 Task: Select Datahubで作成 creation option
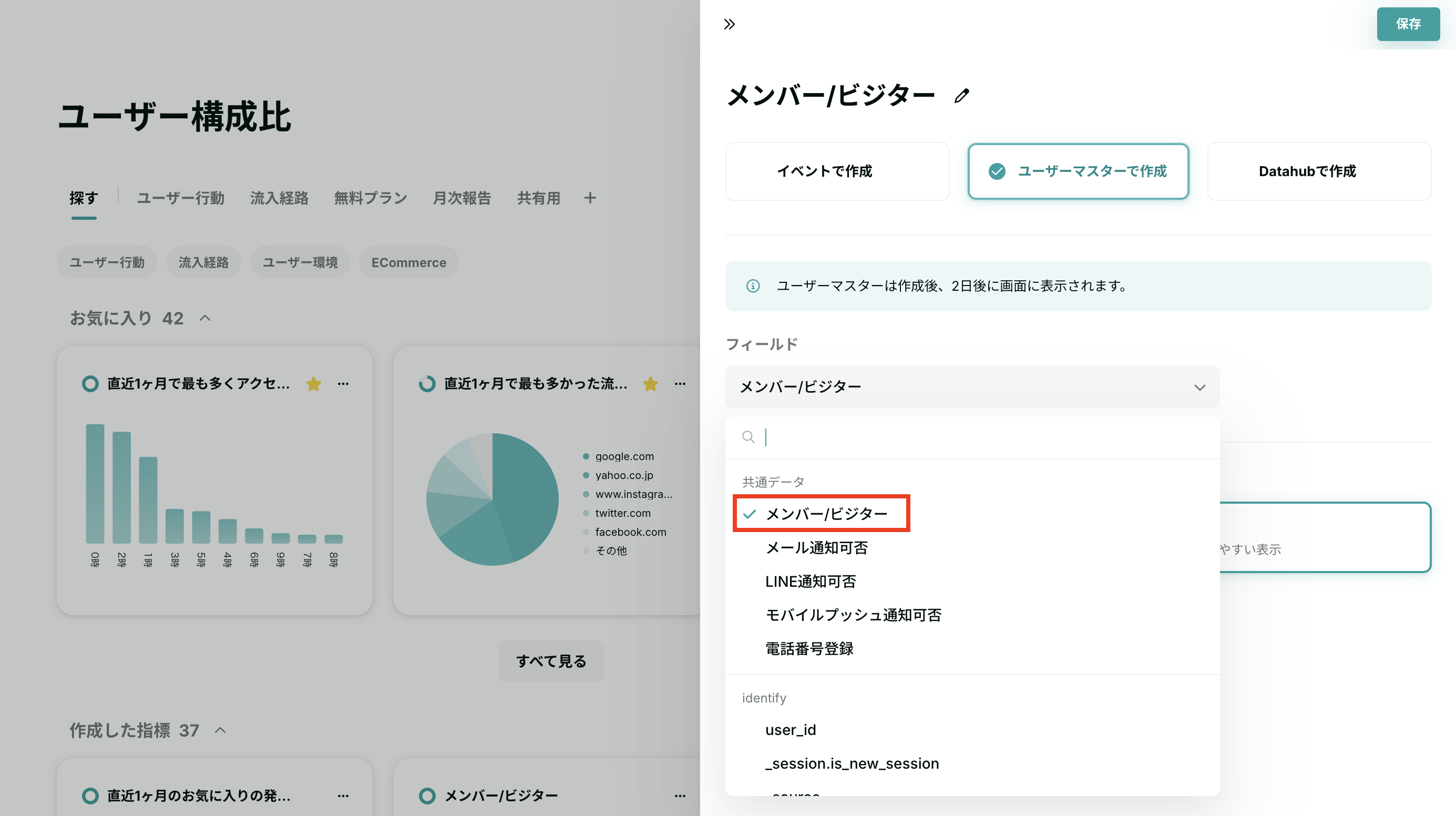pos(1319,171)
